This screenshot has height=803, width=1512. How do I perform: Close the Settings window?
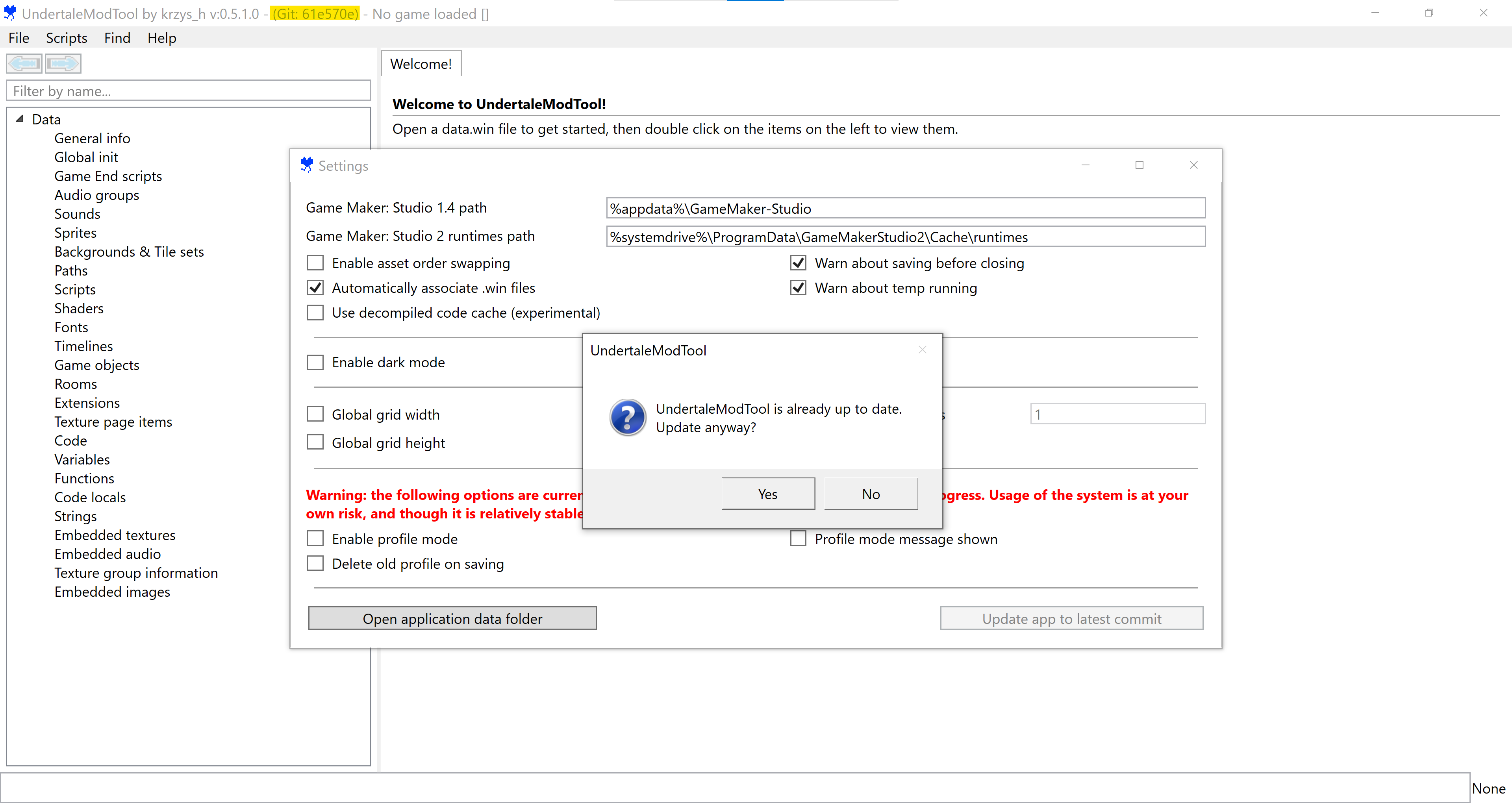(1193, 165)
